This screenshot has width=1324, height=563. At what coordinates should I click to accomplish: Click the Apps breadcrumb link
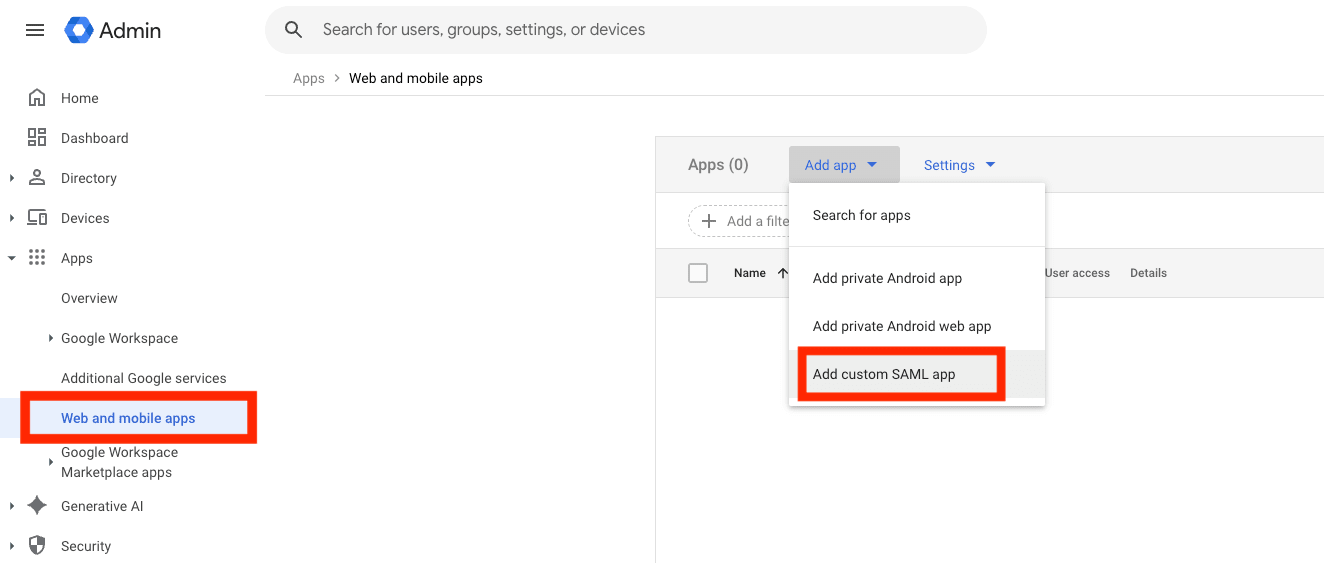pos(308,78)
